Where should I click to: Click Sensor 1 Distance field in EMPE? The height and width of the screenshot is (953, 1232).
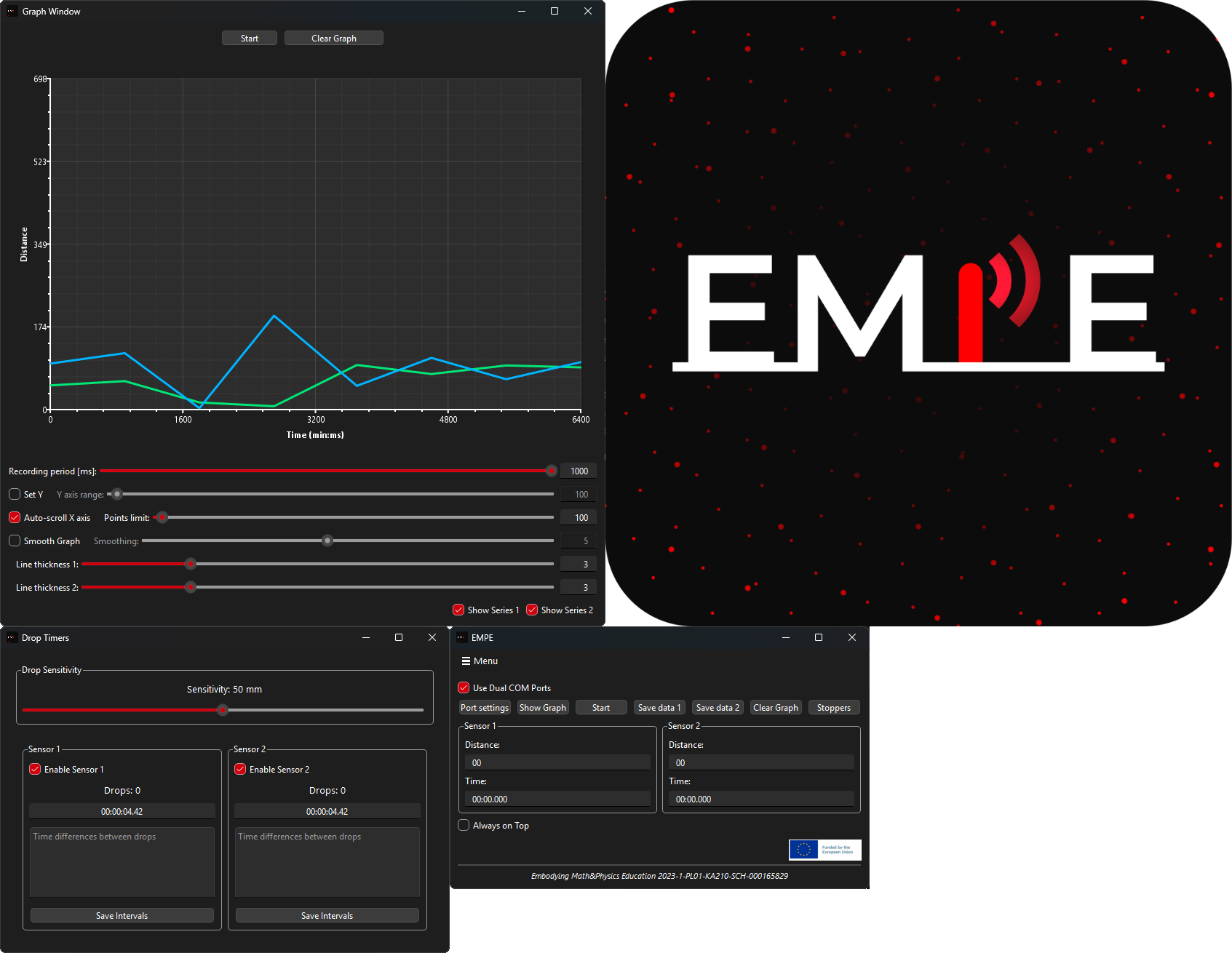[557, 762]
